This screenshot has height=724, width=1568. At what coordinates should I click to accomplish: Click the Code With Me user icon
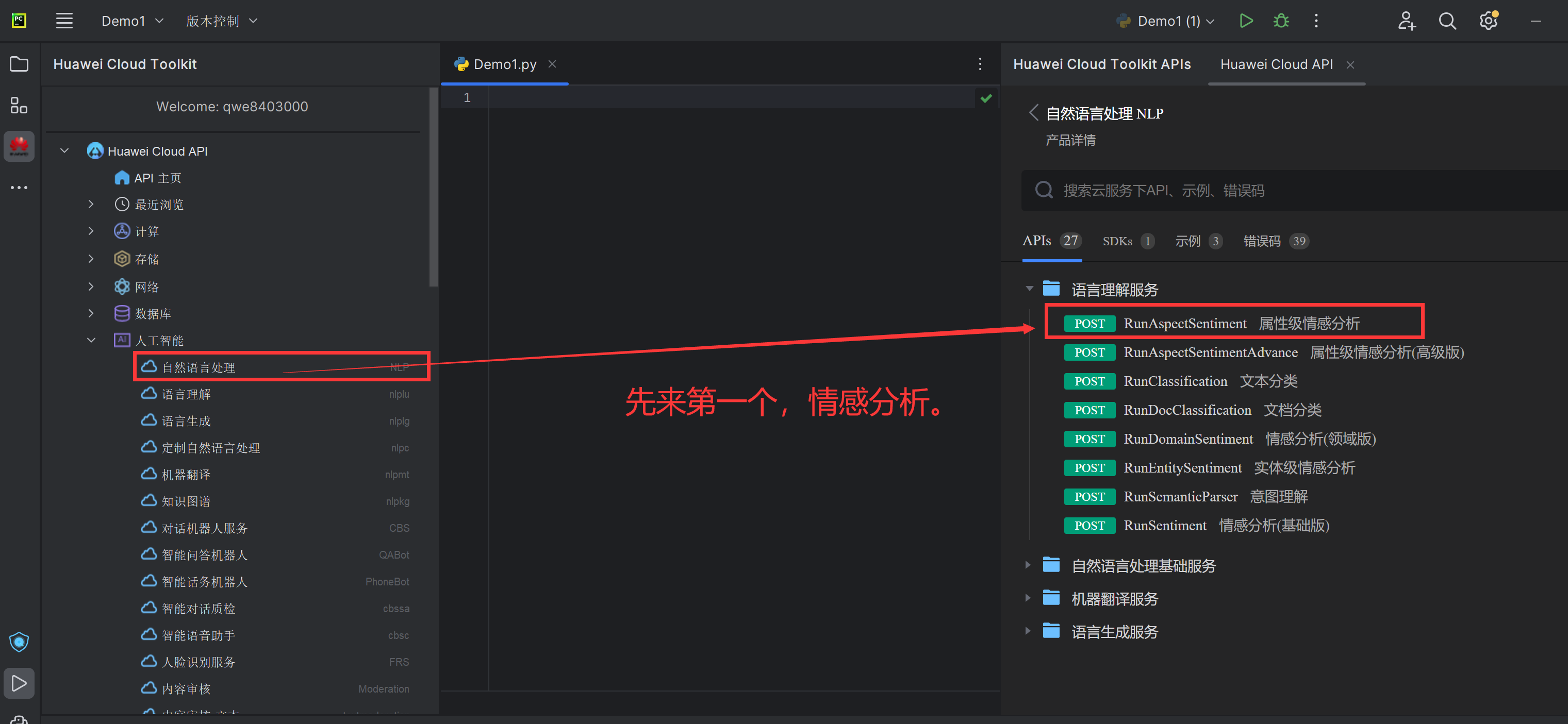pos(1406,21)
